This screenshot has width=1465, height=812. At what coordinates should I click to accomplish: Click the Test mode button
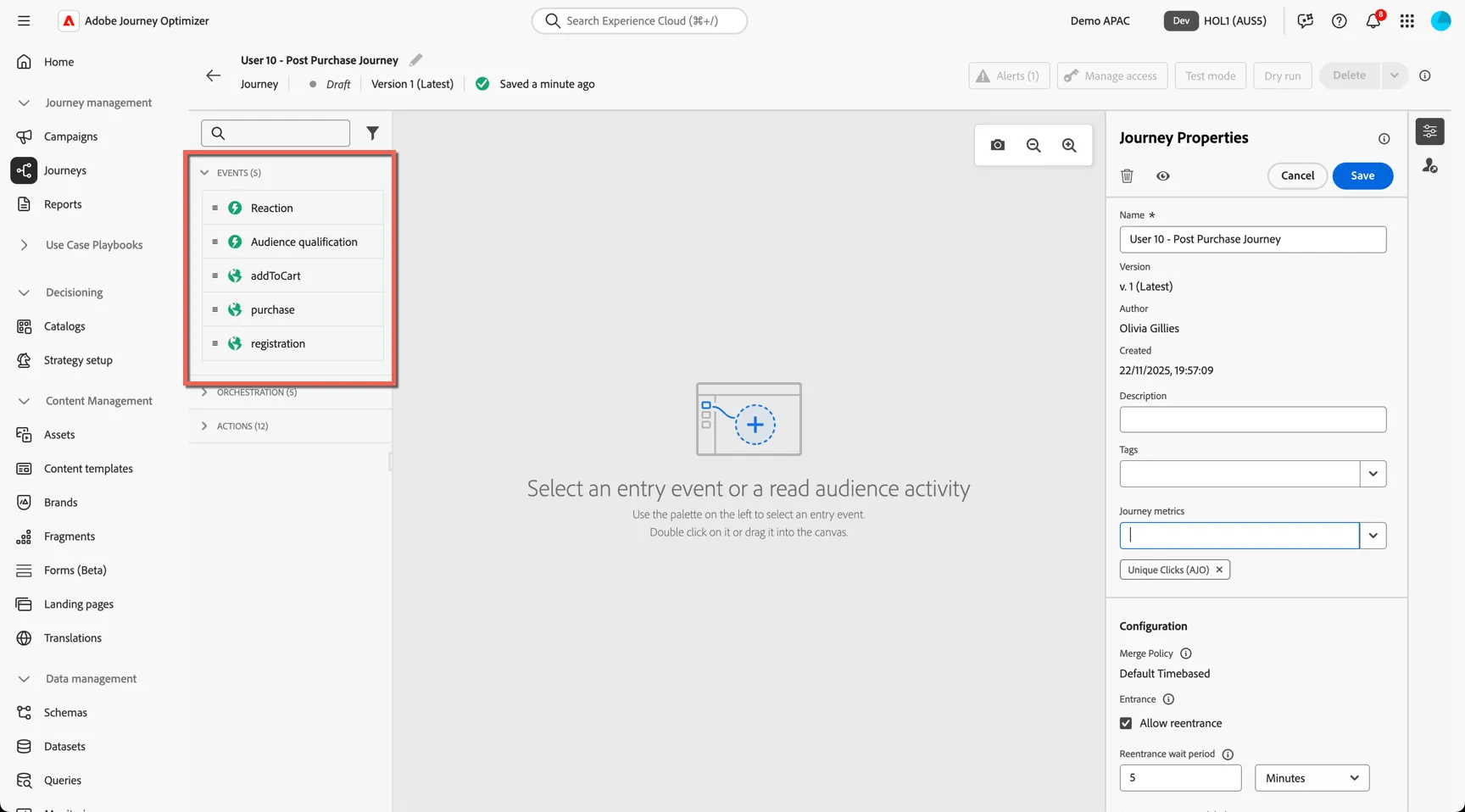1210,75
